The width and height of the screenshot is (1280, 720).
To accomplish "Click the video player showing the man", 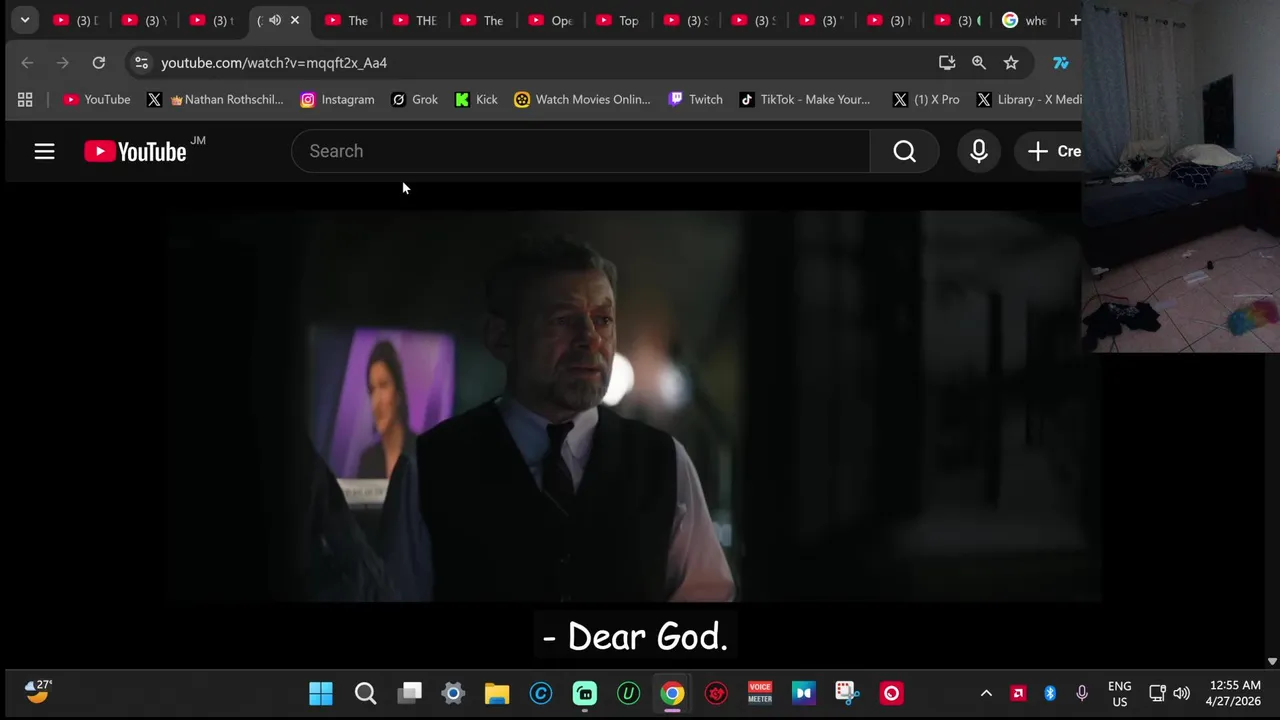I will point(635,405).
